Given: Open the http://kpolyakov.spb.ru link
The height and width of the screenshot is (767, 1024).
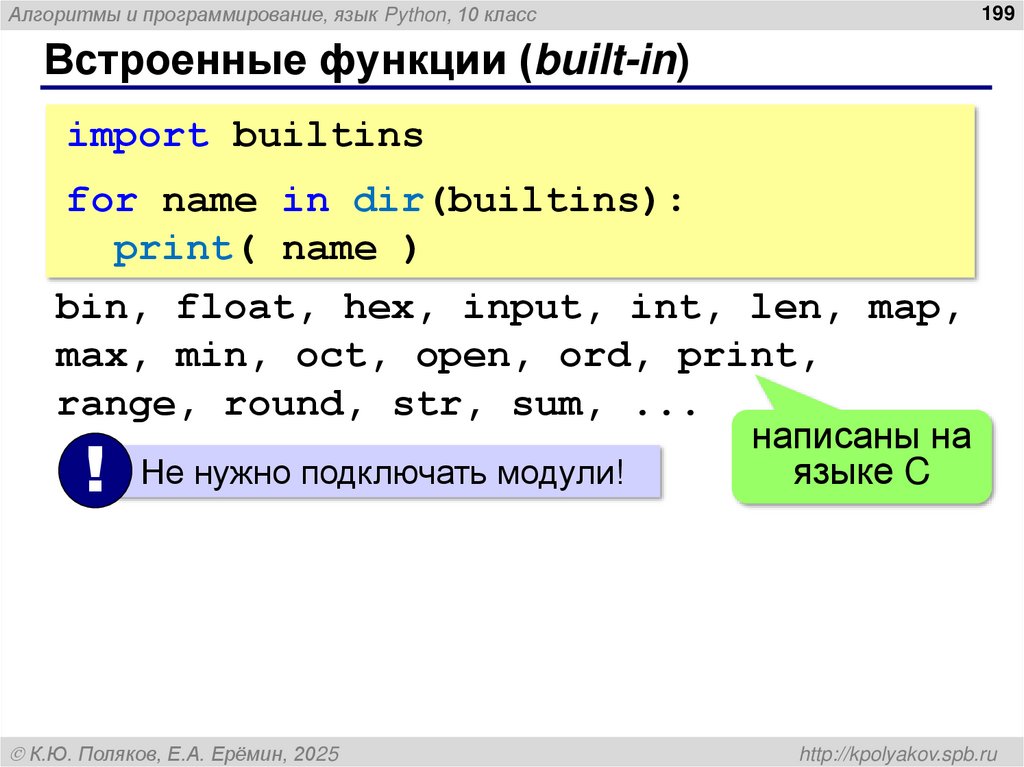Looking at the screenshot, I should point(895,750).
